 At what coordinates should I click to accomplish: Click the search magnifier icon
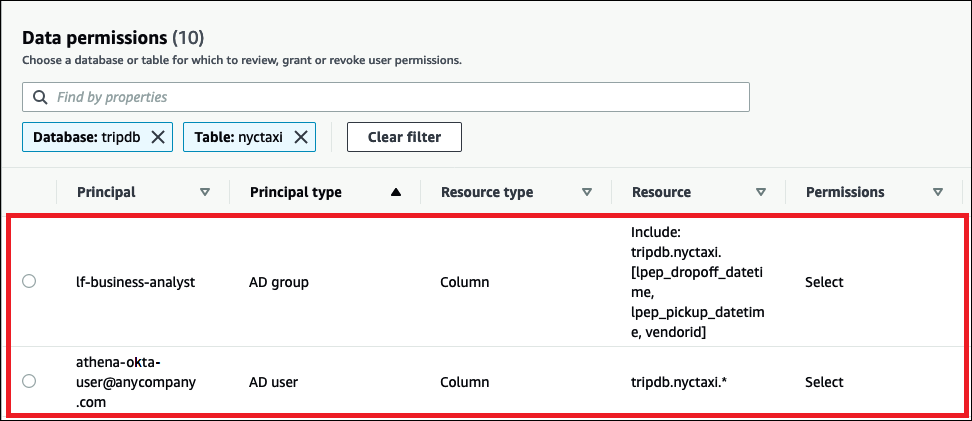coord(40,98)
